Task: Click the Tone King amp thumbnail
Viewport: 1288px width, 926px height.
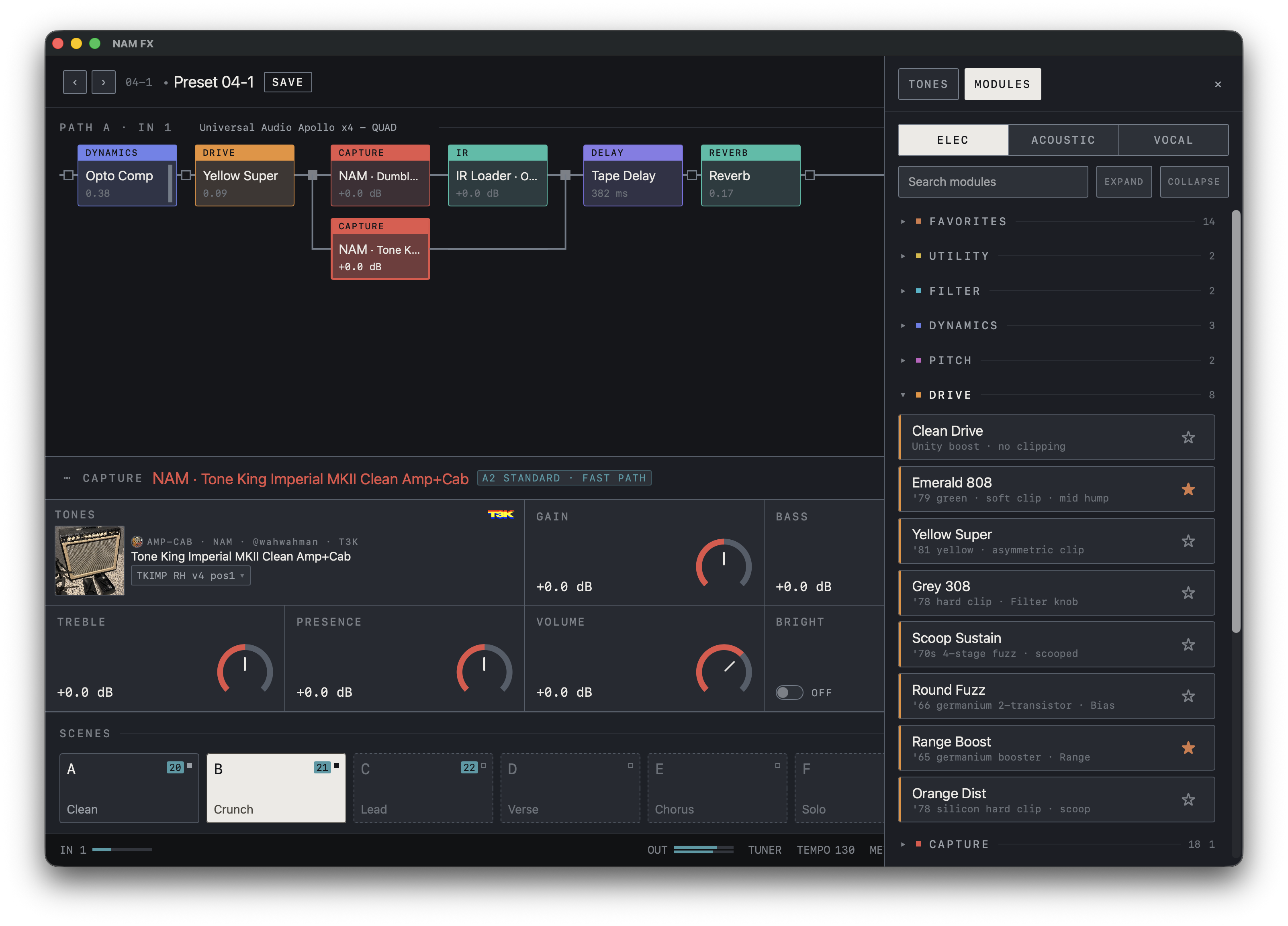Action: click(x=89, y=560)
